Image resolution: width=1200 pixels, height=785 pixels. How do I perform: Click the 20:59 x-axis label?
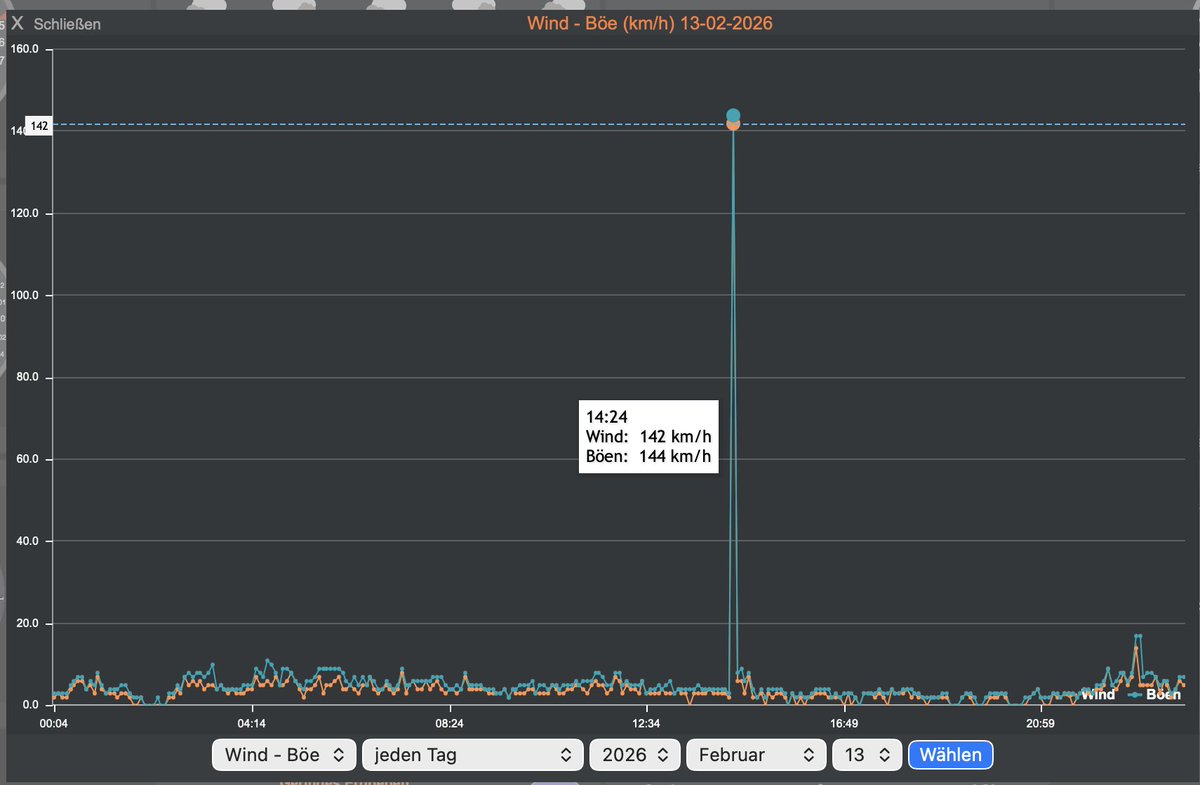pyautogui.click(x=1041, y=723)
